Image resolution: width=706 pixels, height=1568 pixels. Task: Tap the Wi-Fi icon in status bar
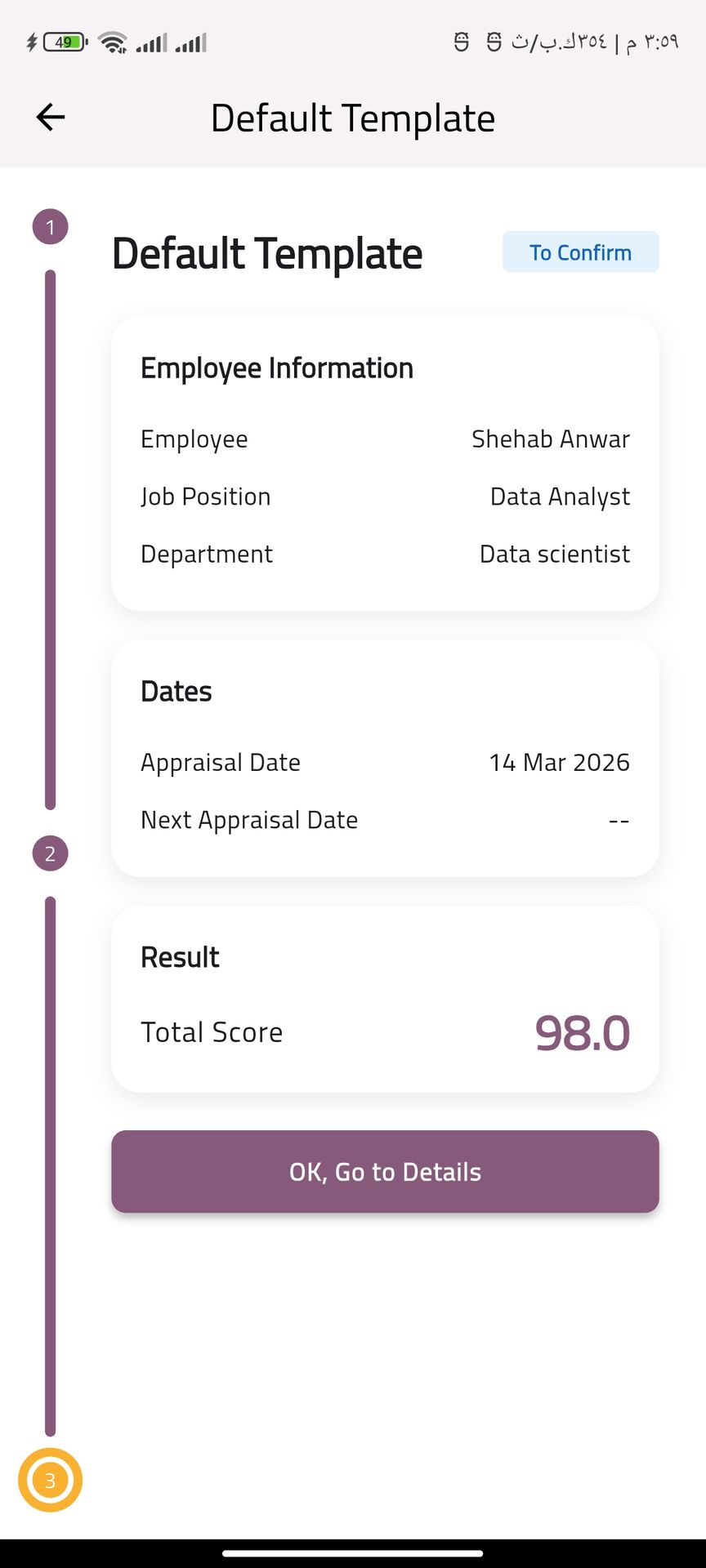[113, 42]
